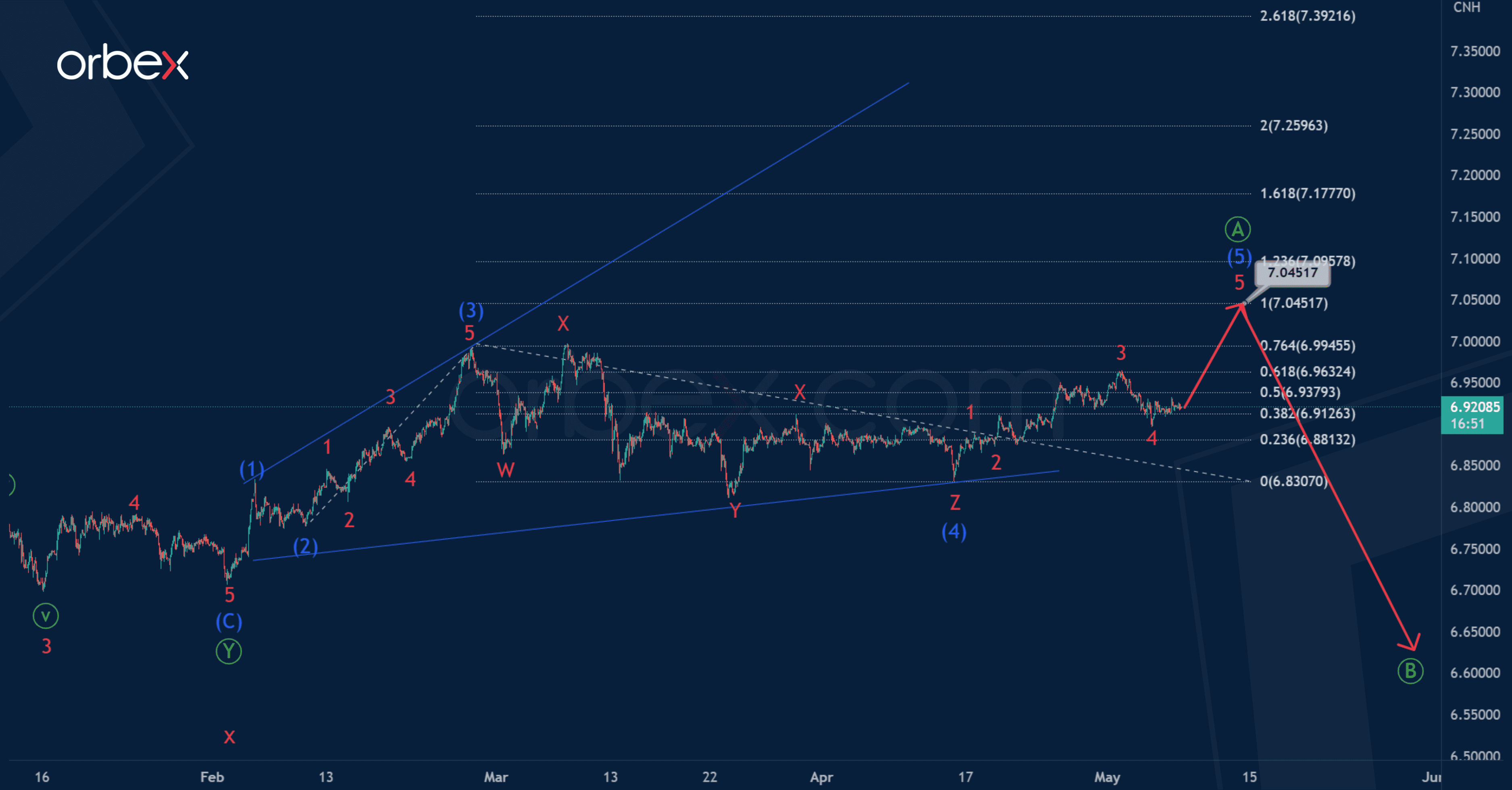Select Fibonacci level label 2(7.25963)

[1293, 125]
